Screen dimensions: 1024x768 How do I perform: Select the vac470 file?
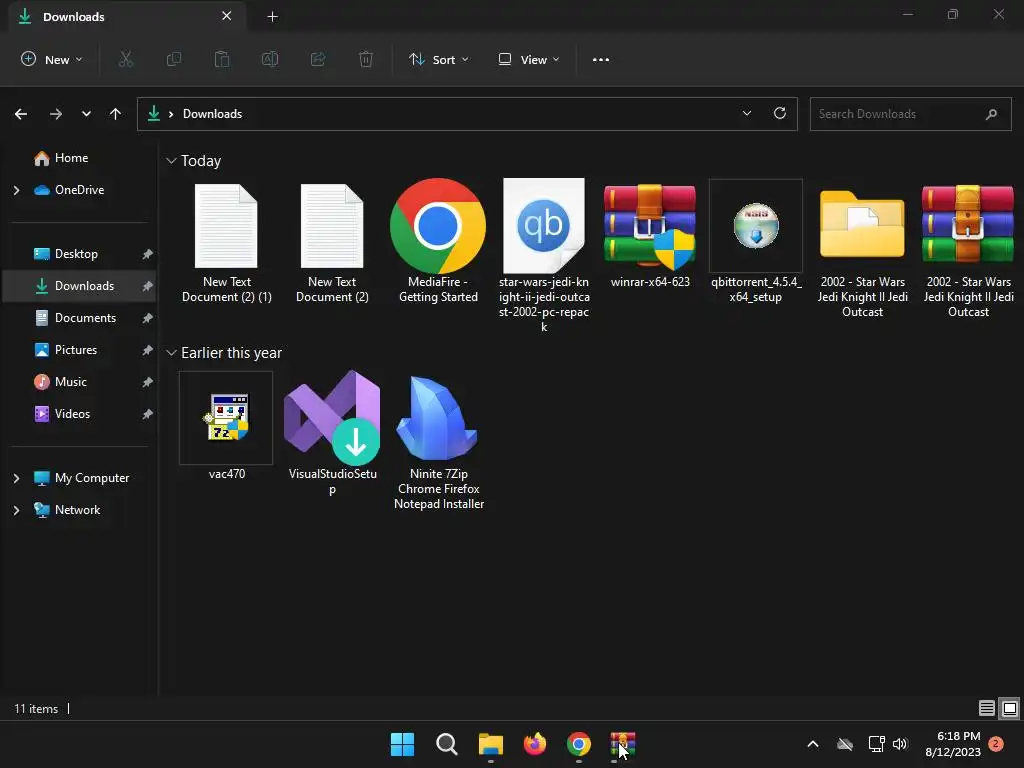pyautogui.click(x=227, y=426)
